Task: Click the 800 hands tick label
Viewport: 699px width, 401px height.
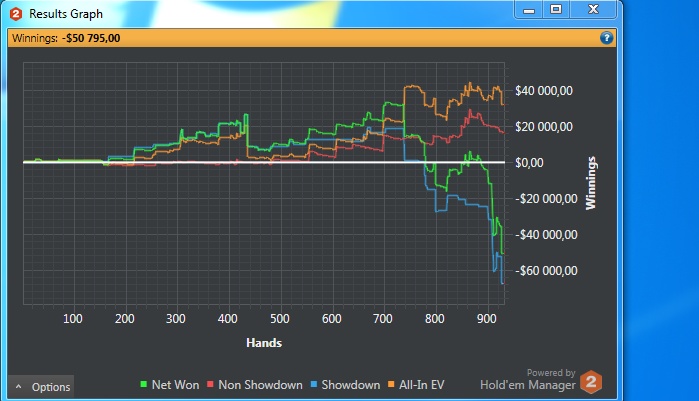Action: click(435, 319)
